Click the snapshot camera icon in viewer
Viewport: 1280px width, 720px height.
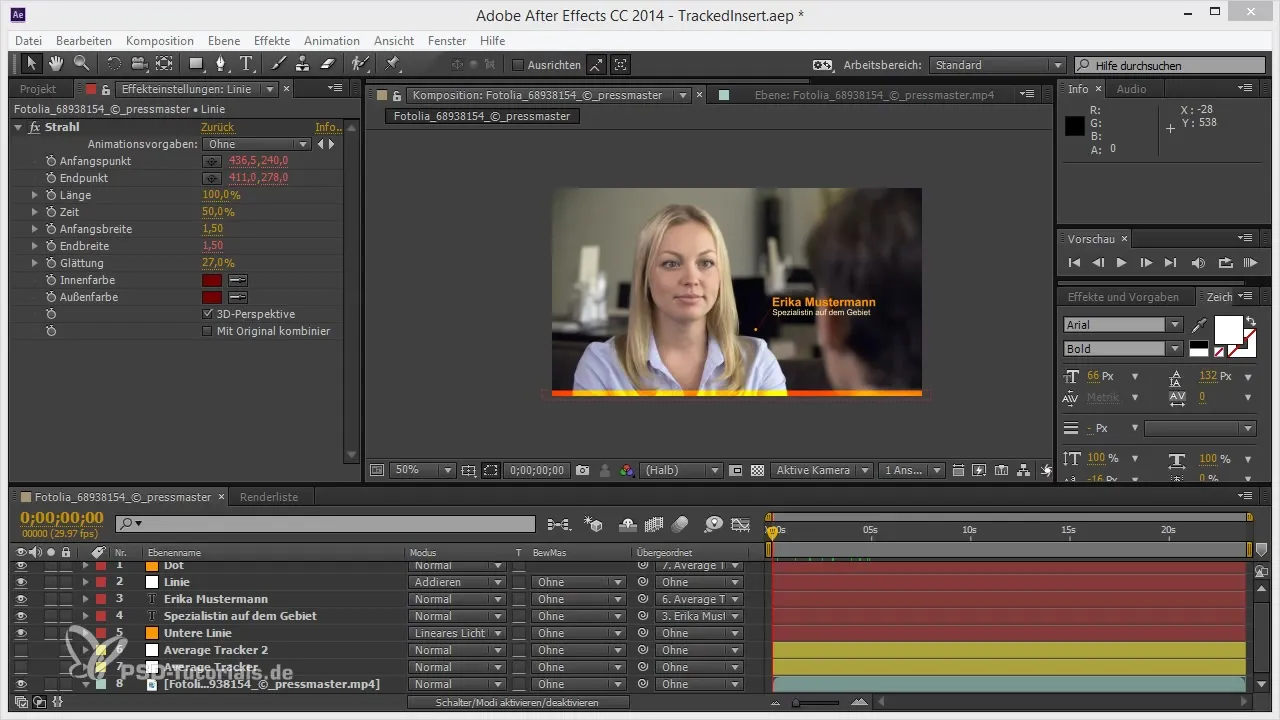(582, 470)
